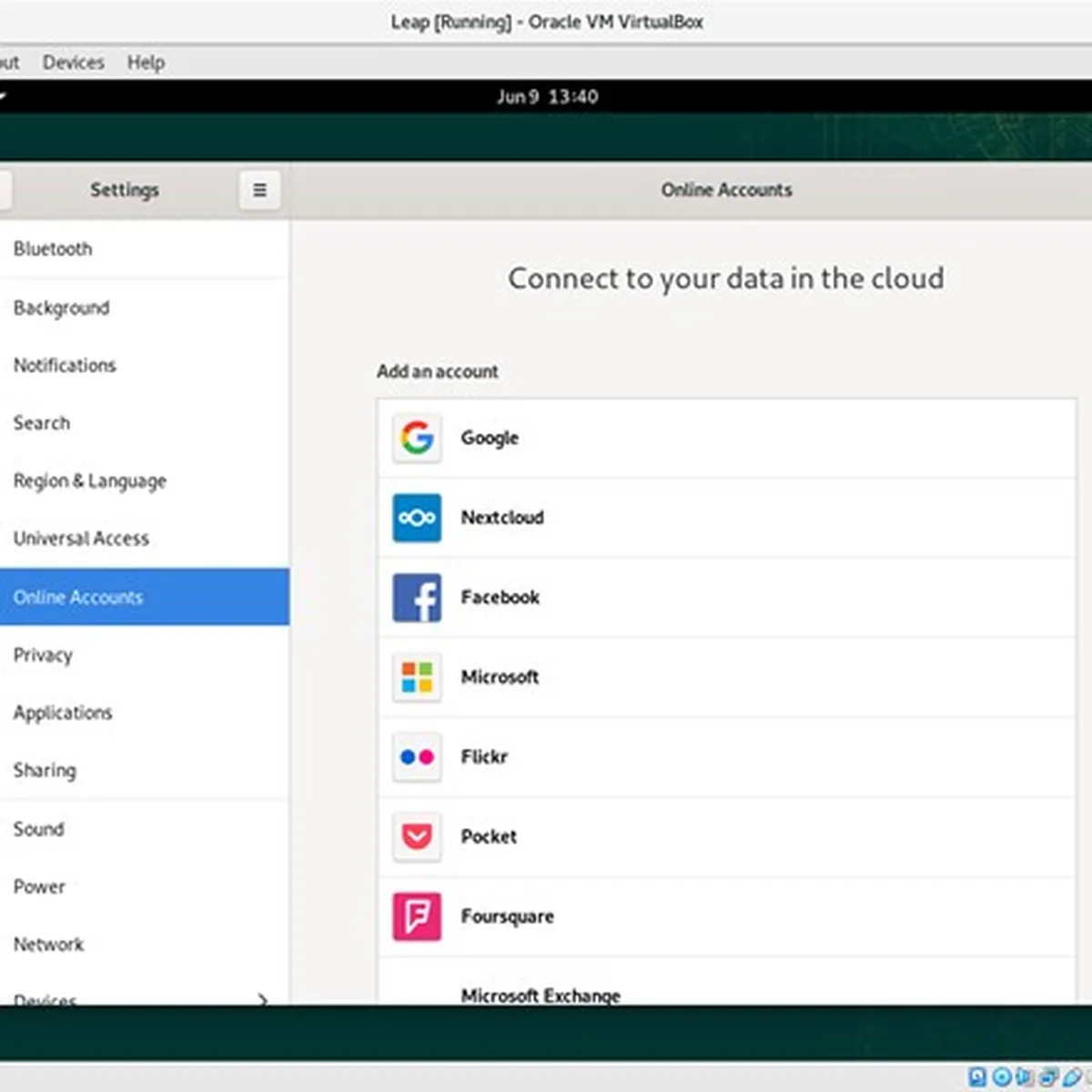Select the highlighted Online Accounts item

[x=145, y=597]
